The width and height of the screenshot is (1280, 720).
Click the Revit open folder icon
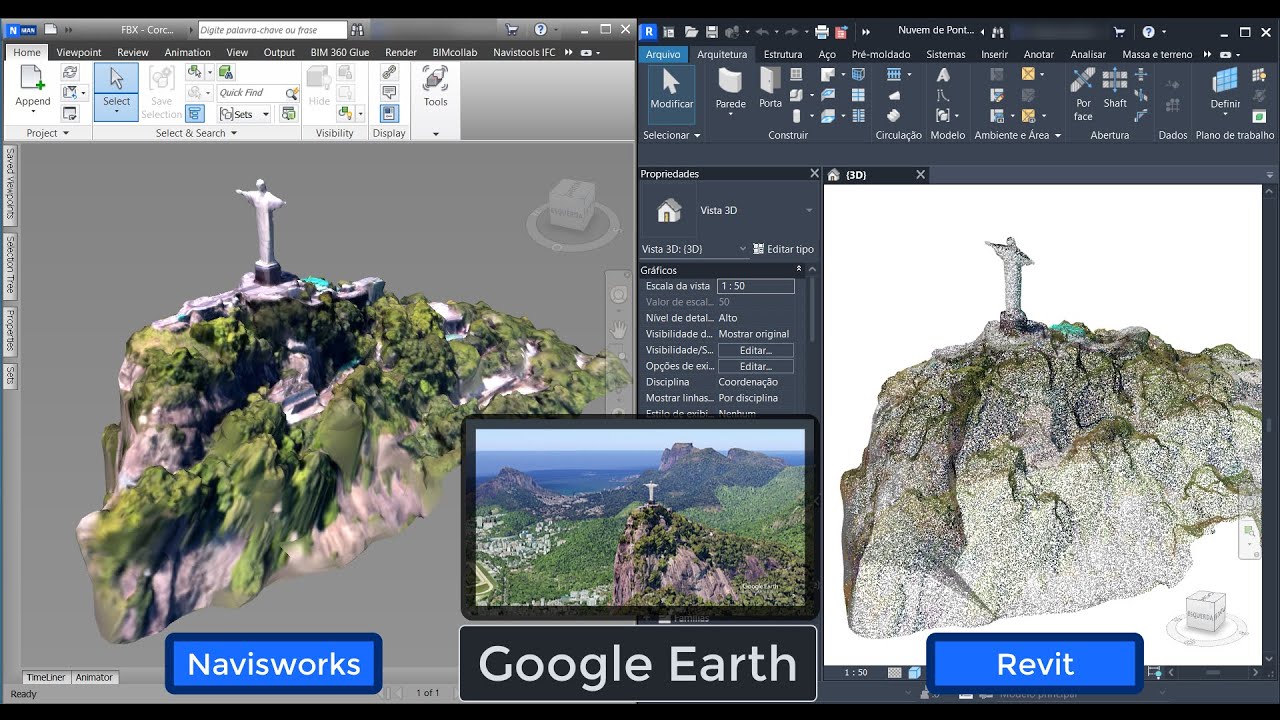(690, 32)
